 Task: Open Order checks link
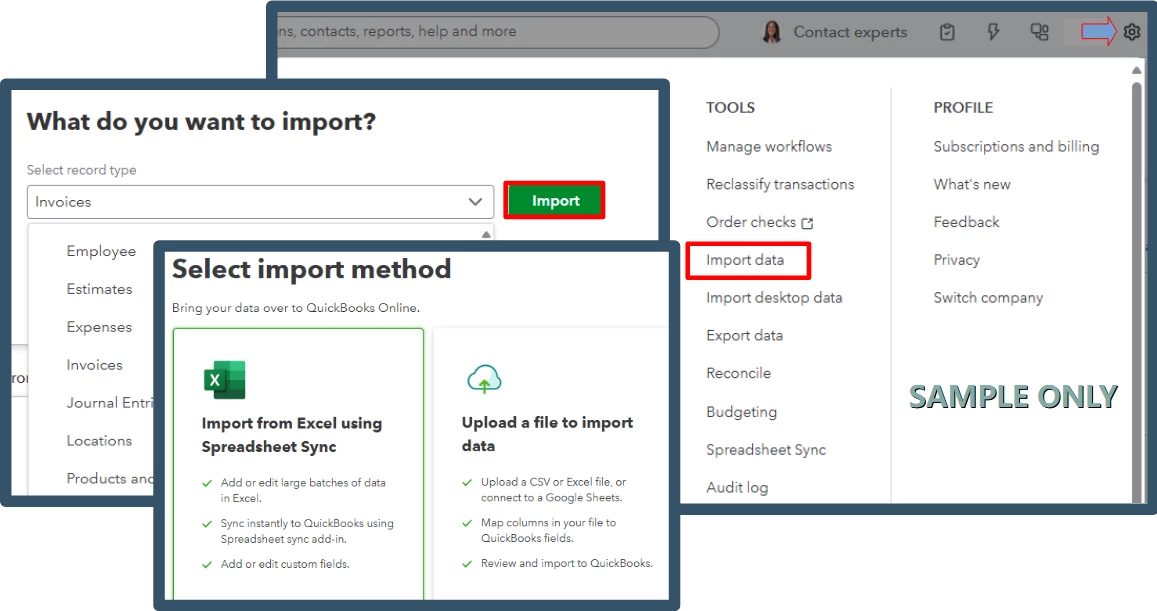coord(751,222)
